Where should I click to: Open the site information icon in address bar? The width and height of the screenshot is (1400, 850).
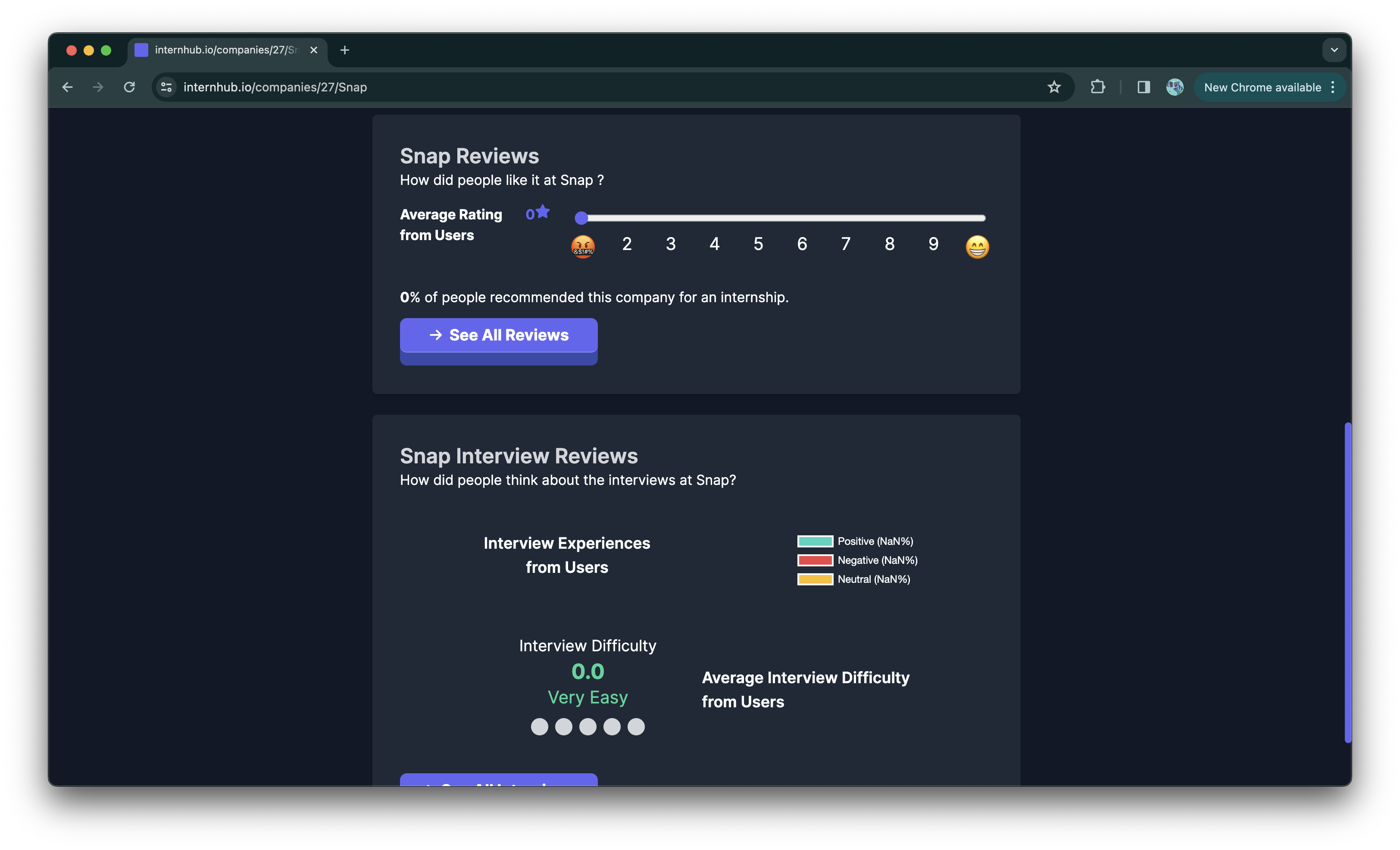166,87
